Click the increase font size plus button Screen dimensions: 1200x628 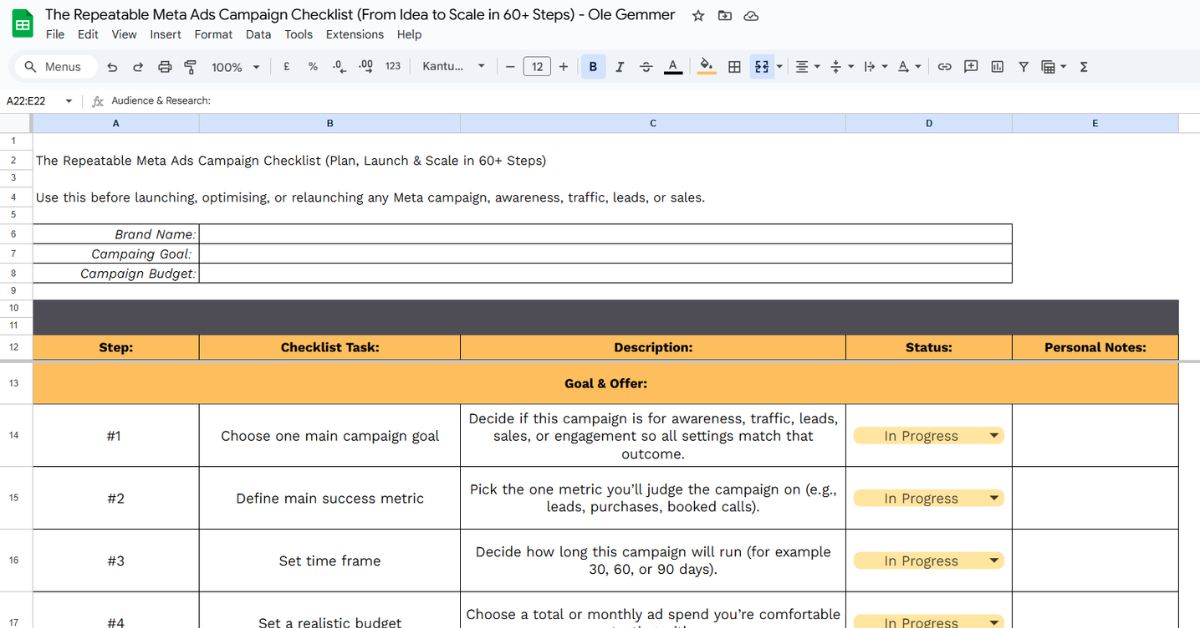tap(564, 67)
